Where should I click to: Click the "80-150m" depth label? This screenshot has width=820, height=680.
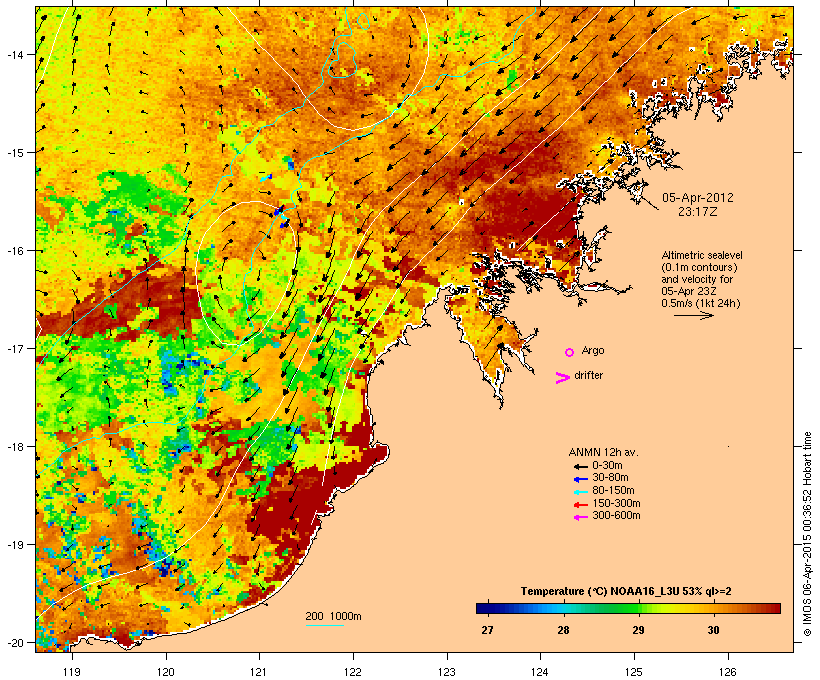(613, 491)
